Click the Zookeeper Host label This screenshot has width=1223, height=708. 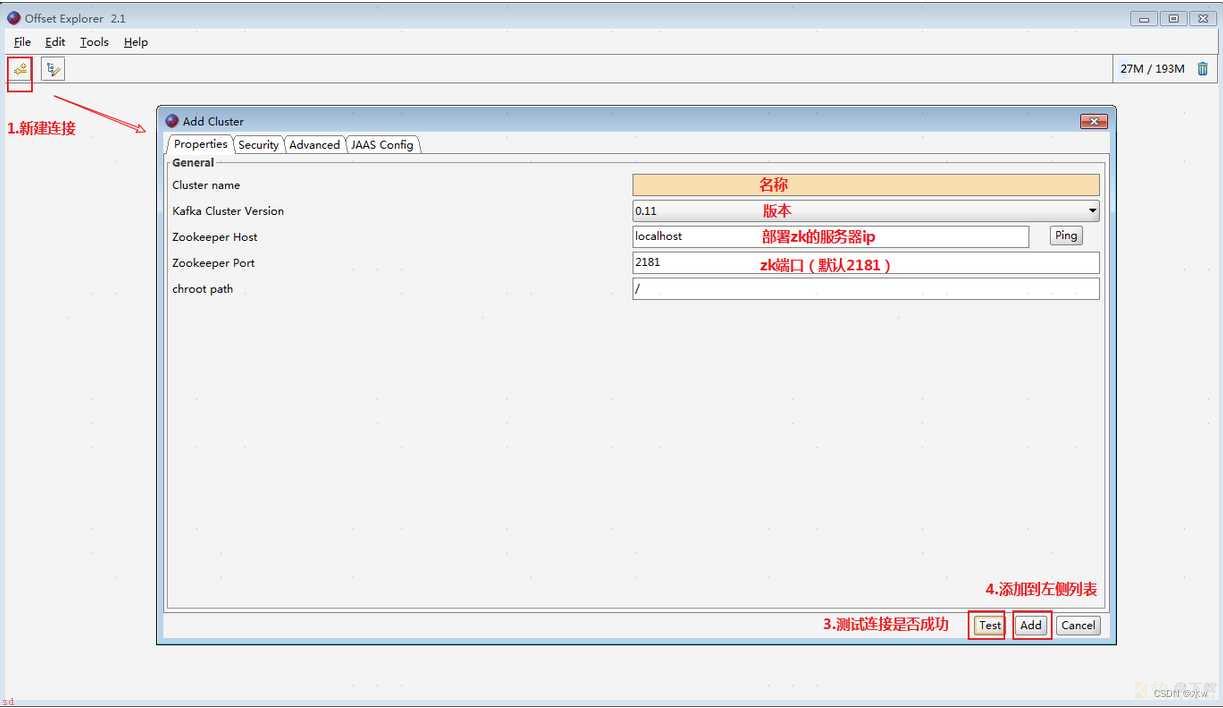point(215,237)
